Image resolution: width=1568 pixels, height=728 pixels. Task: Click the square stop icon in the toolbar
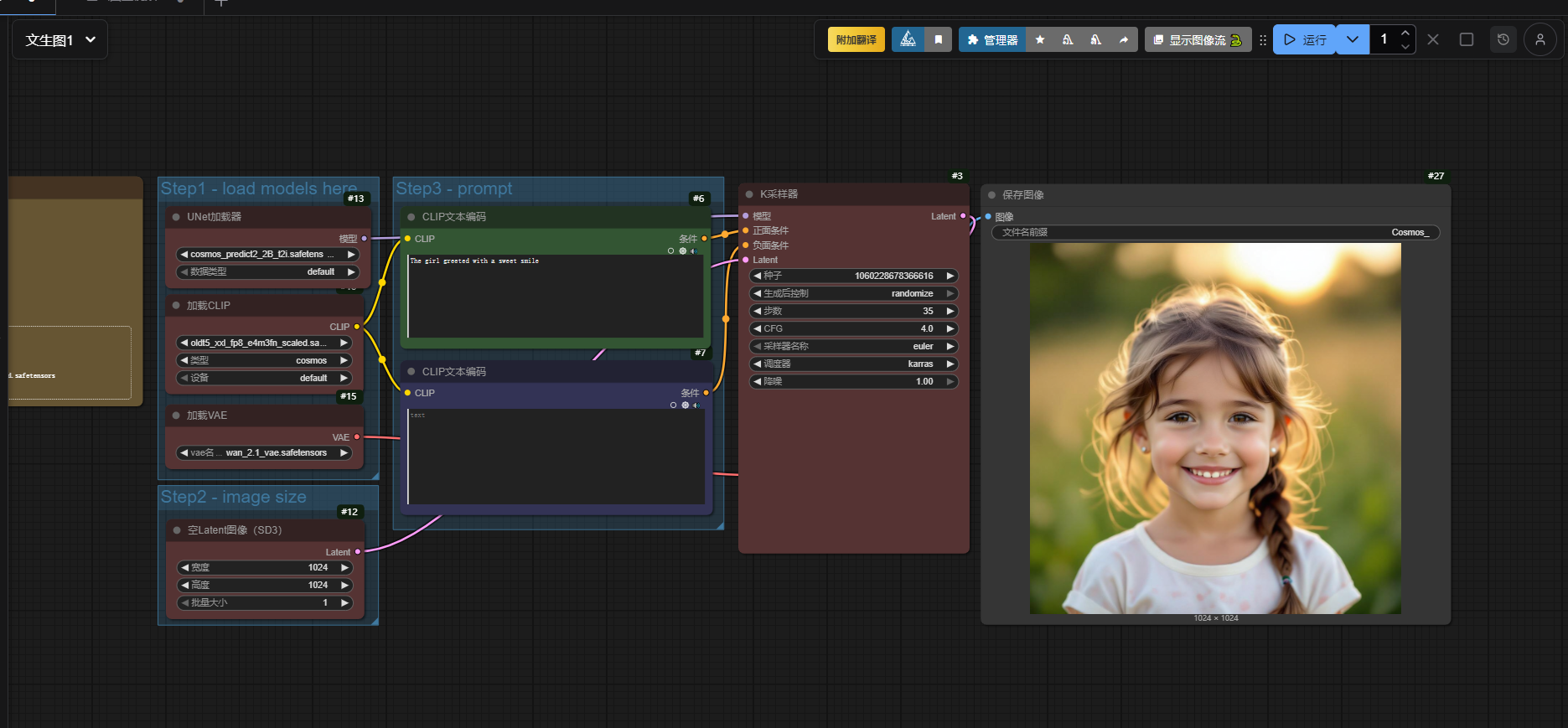(x=1466, y=39)
